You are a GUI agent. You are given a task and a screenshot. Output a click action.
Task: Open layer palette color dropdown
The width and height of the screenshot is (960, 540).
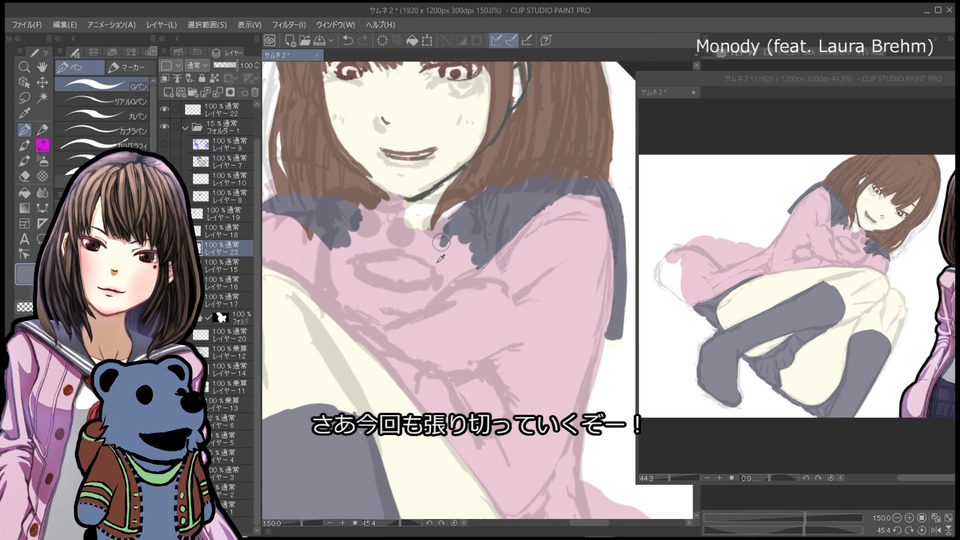(171, 65)
